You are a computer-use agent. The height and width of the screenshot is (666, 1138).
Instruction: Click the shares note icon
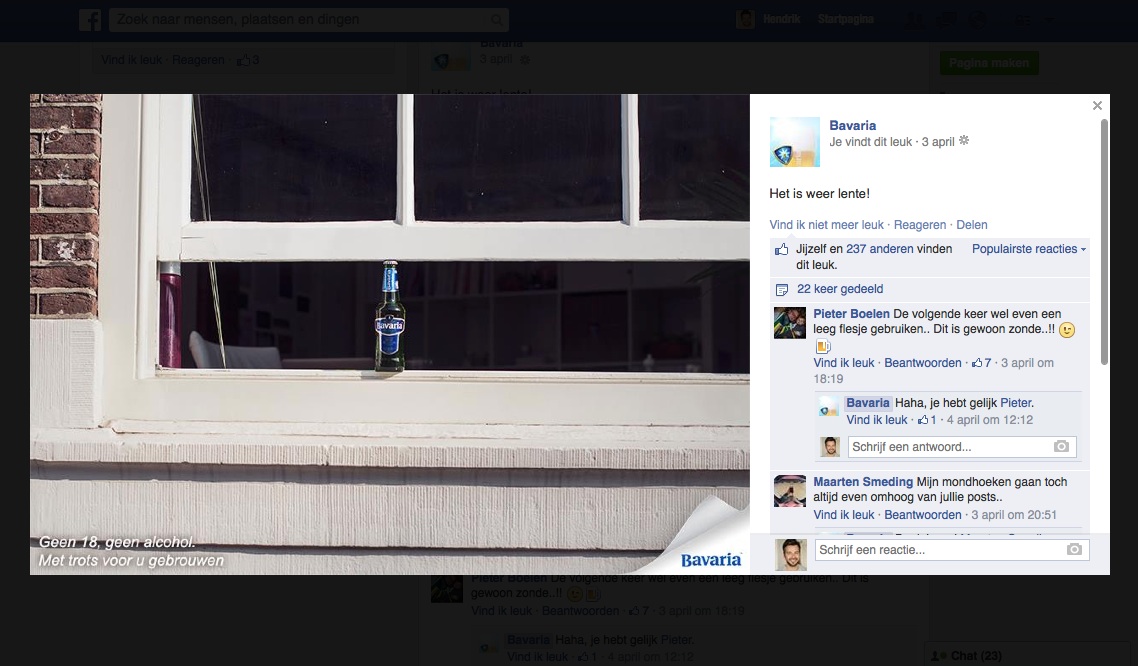[x=782, y=289]
